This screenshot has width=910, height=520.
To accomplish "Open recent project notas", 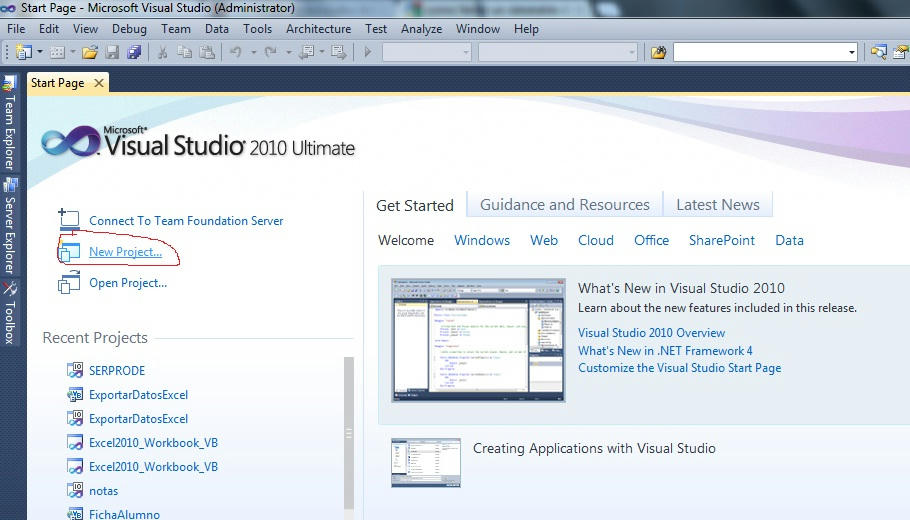I will coord(103,490).
